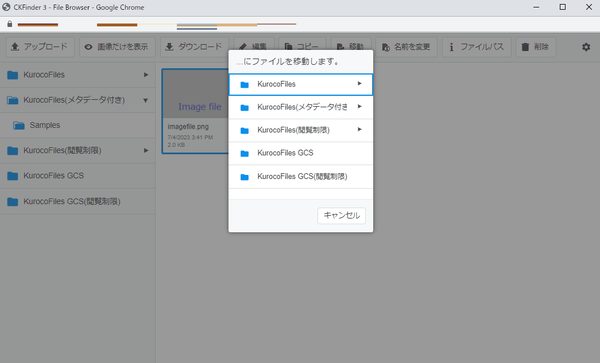Click the KurocoFiles(メタデータ付き) folder icon in the sidebar
Image resolution: width=600 pixels, height=363 pixels.
(13, 101)
